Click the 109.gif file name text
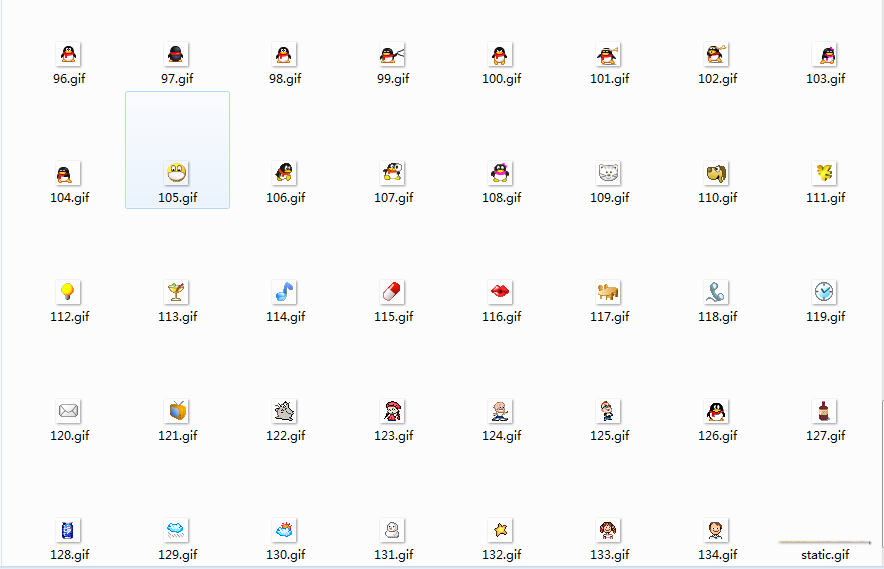The image size is (884, 569). [609, 198]
